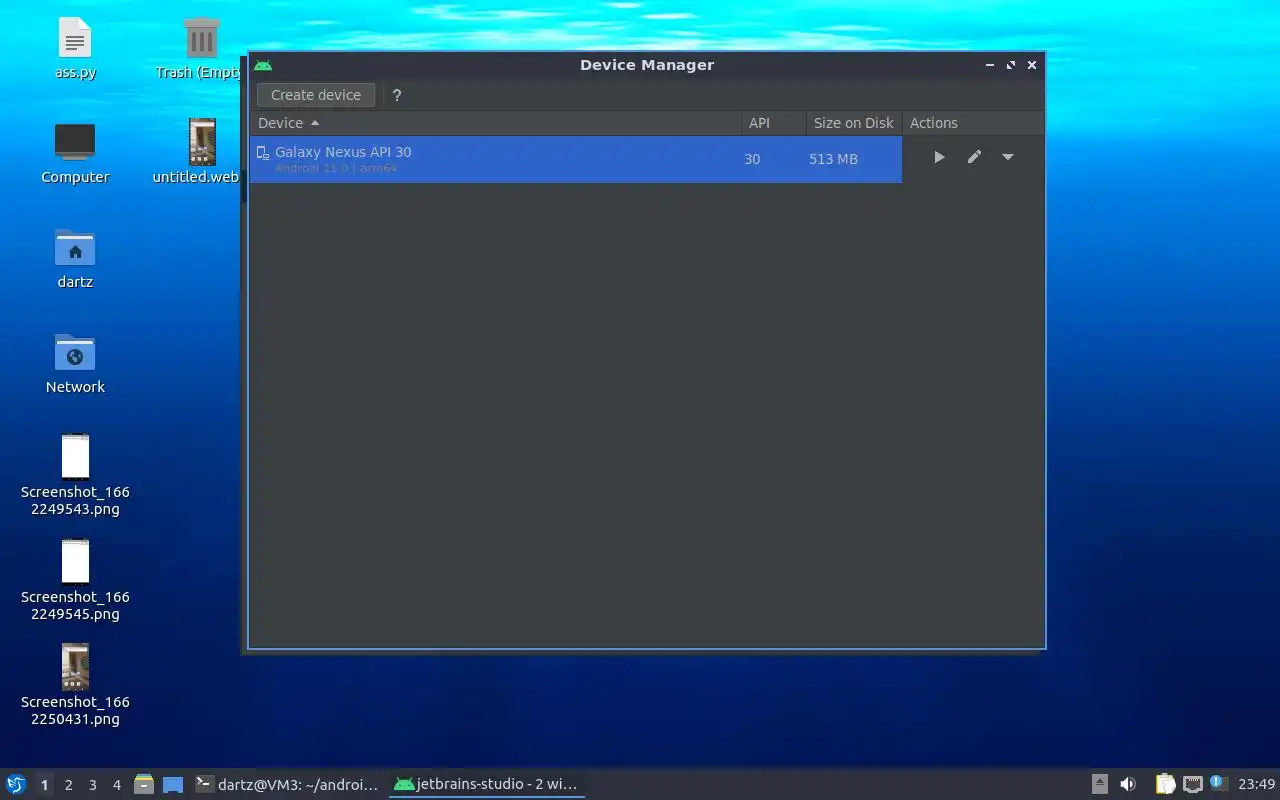
Task: Switch to the jetbrains-studio taskbar entry
Action: pos(487,784)
